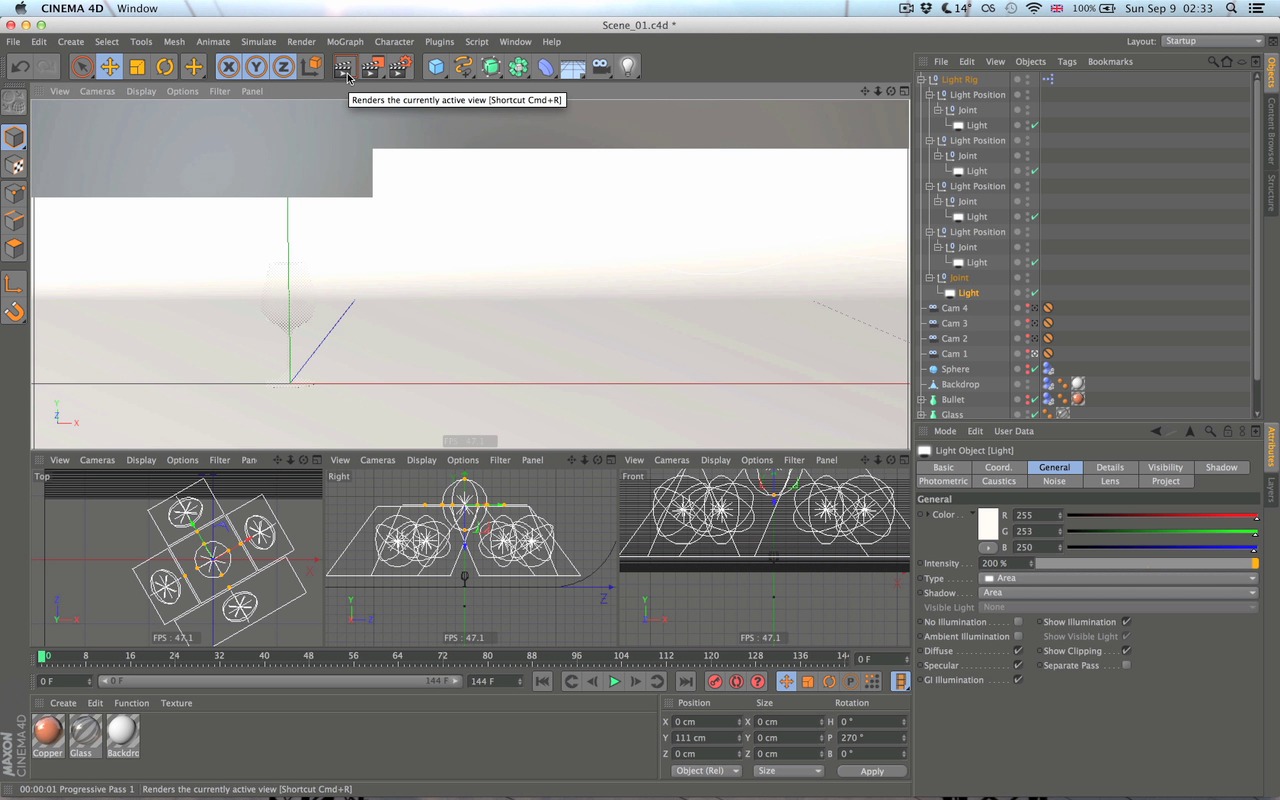Add a light with lightbulb icon
Screen dimensions: 1280x800
pos(628,67)
